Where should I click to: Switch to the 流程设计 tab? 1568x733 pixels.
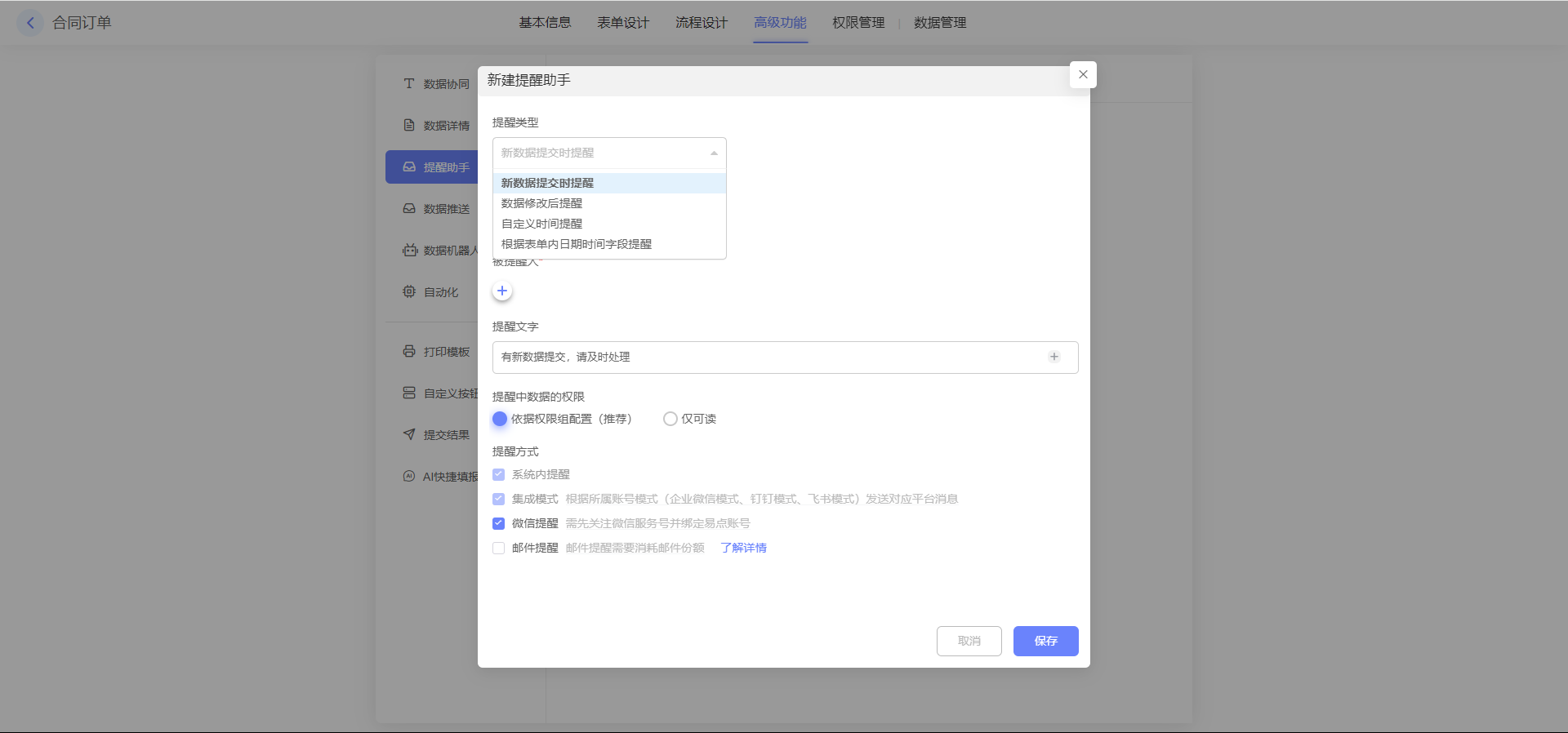coord(701,23)
